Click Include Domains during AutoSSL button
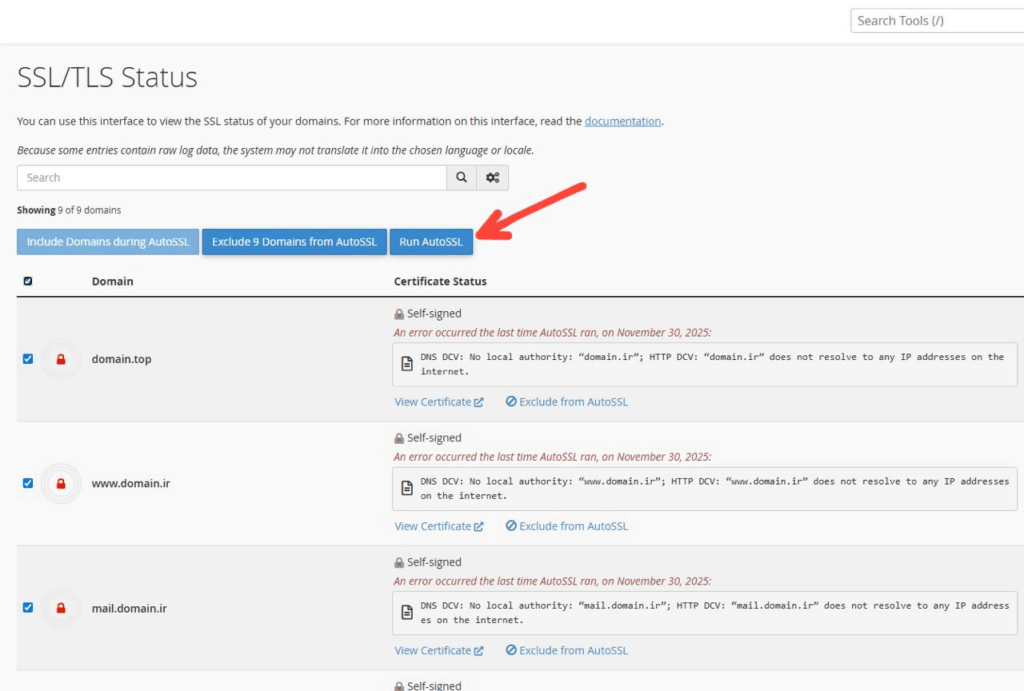 pyautogui.click(x=107, y=242)
